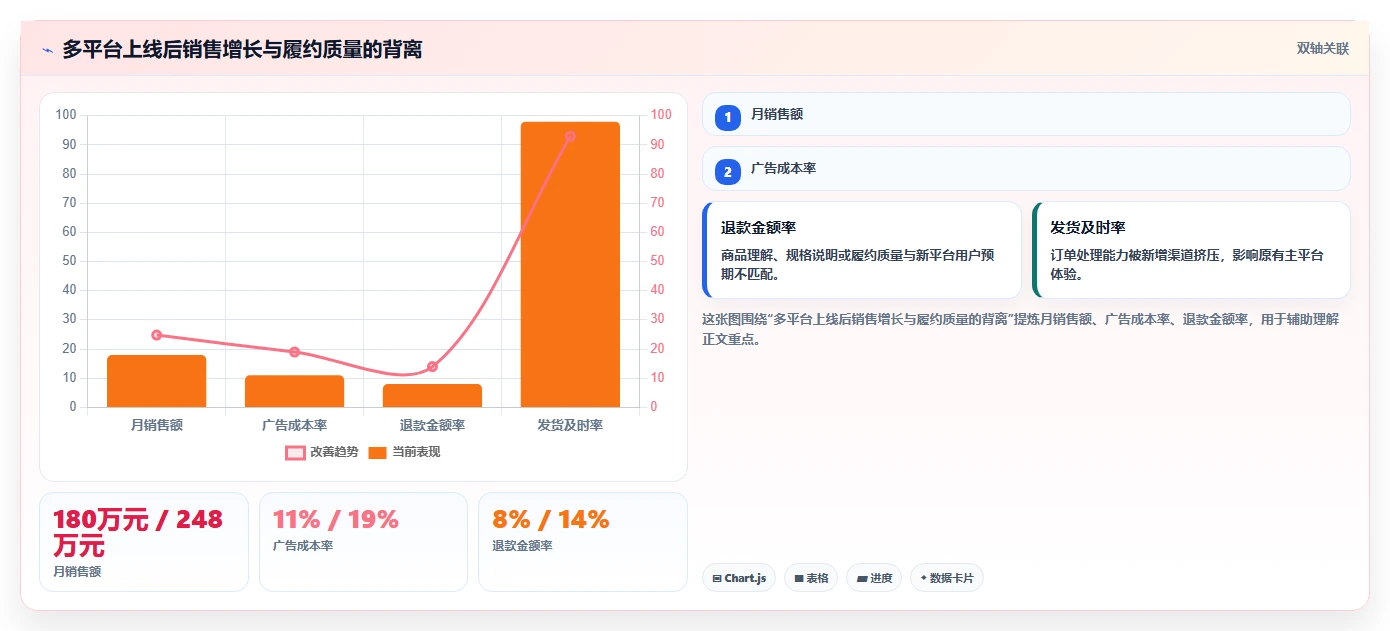Click the trend line point atop 发货及时率
The image size is (1390, 631).
[x=570, y=137]
